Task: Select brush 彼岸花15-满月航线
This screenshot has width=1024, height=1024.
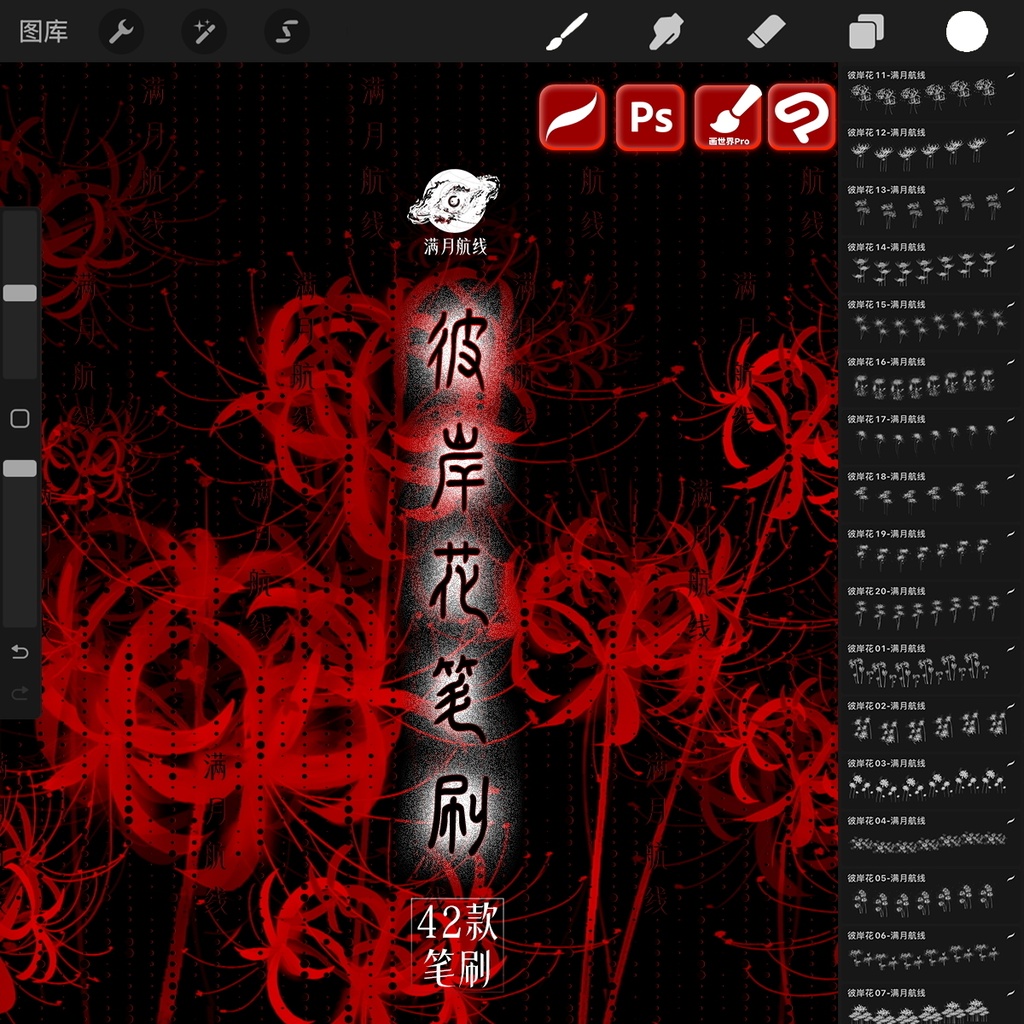Action: [x=931, y=322]
